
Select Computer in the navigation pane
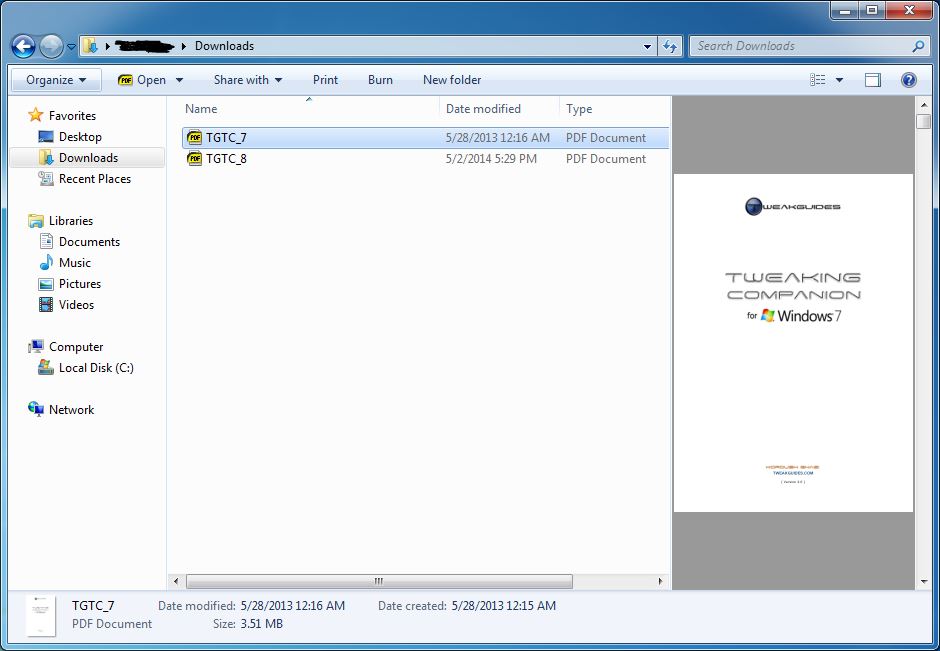76,346
